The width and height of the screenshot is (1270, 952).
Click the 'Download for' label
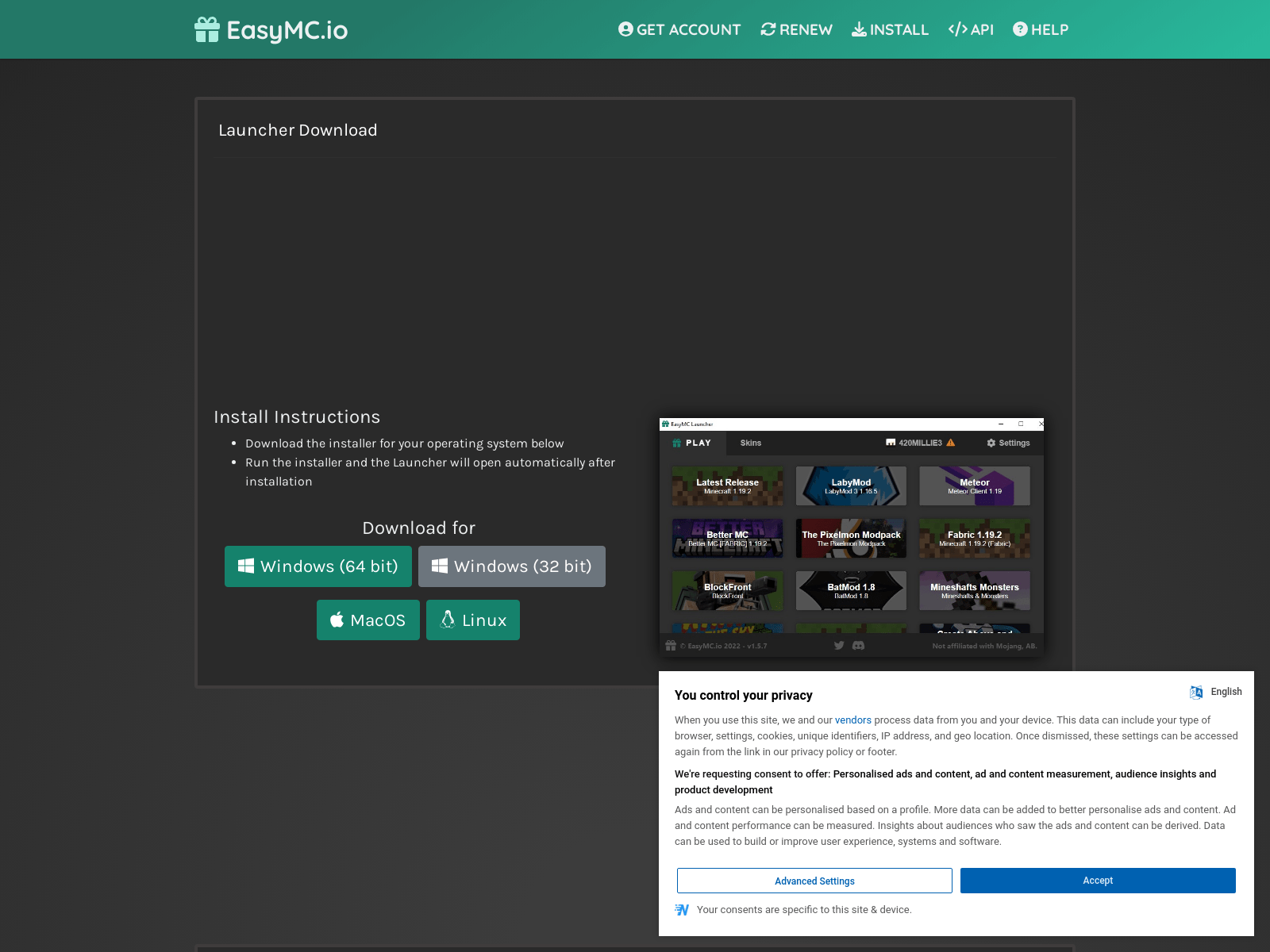tap(418, 528)
